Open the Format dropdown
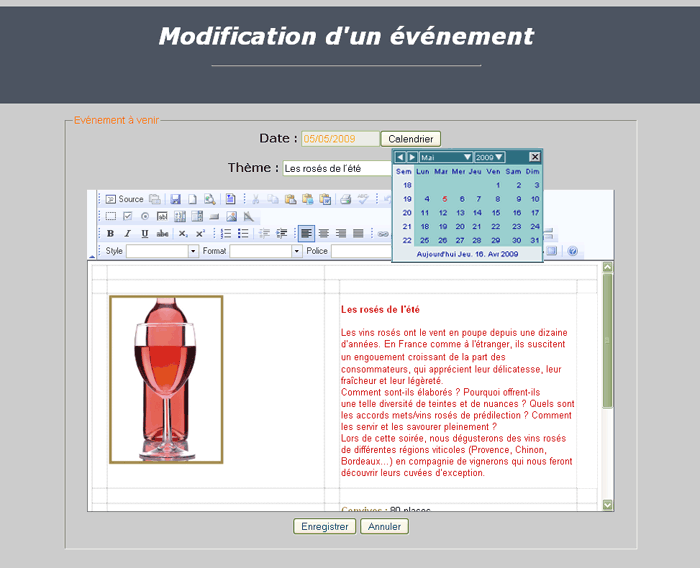Screen dimensions: 700x568 (x=296, y=251)
